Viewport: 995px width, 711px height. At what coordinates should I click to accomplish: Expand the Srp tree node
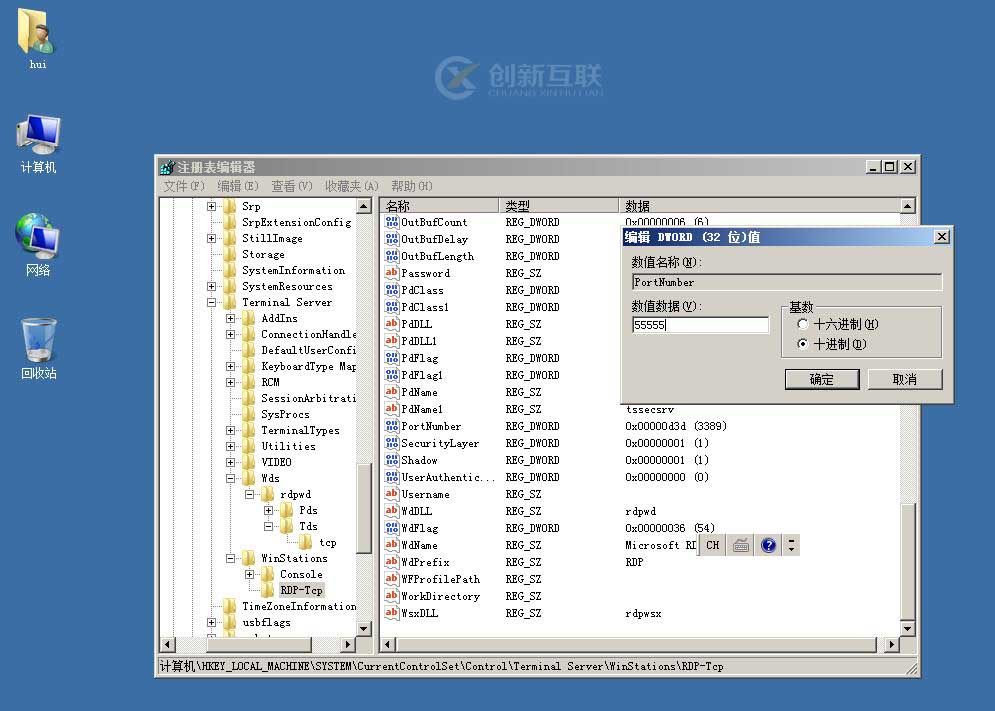coord(211,206)
